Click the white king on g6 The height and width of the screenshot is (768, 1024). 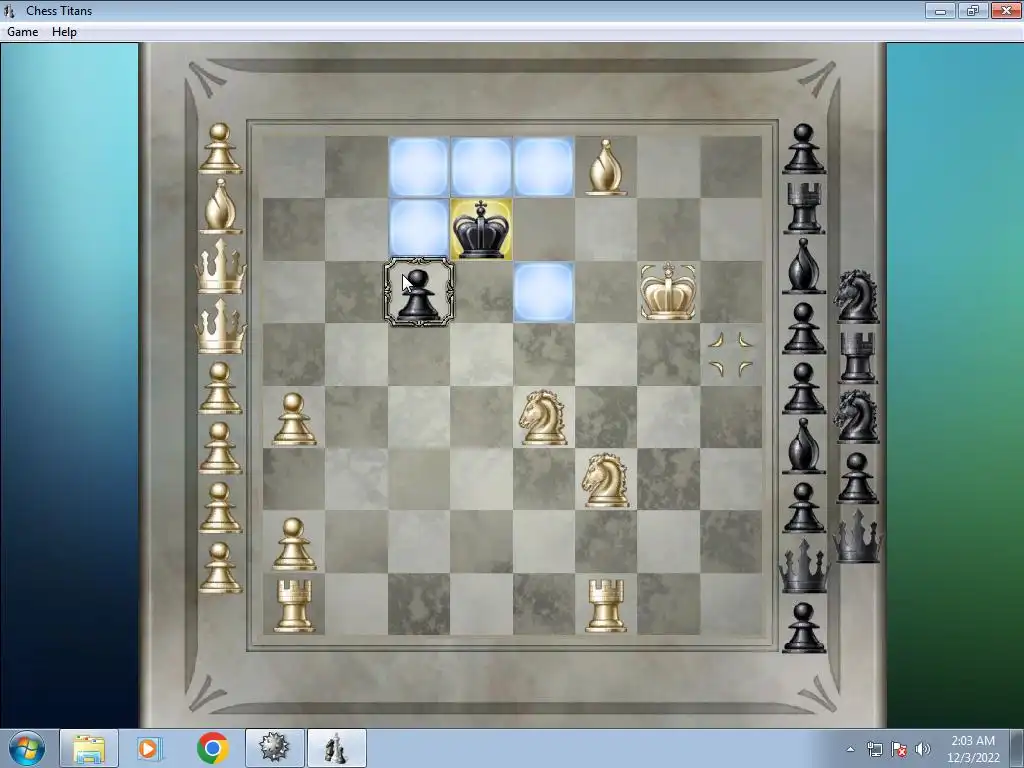[x=668, y=291]
